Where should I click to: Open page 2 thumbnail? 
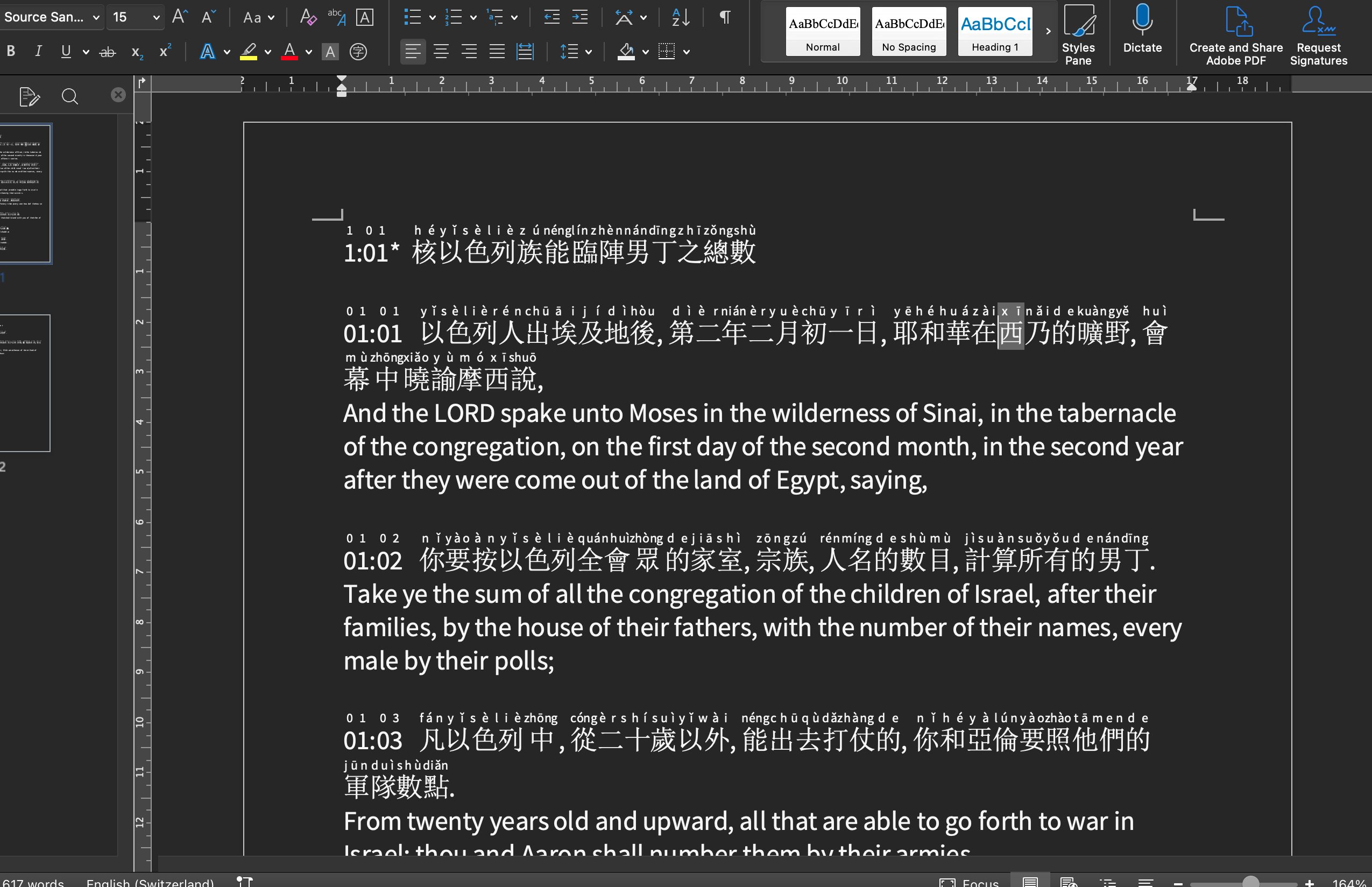click(25, 383)
